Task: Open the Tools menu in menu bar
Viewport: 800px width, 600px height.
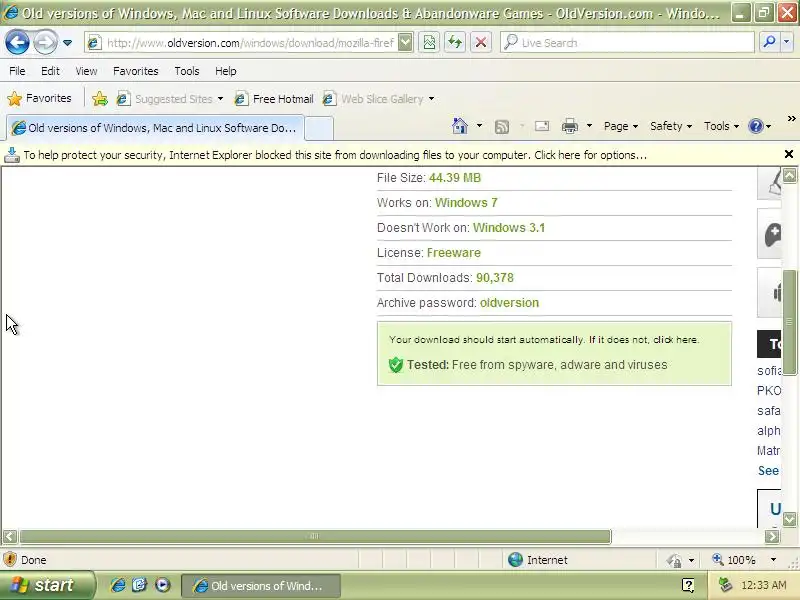Action: pos(187,71)
